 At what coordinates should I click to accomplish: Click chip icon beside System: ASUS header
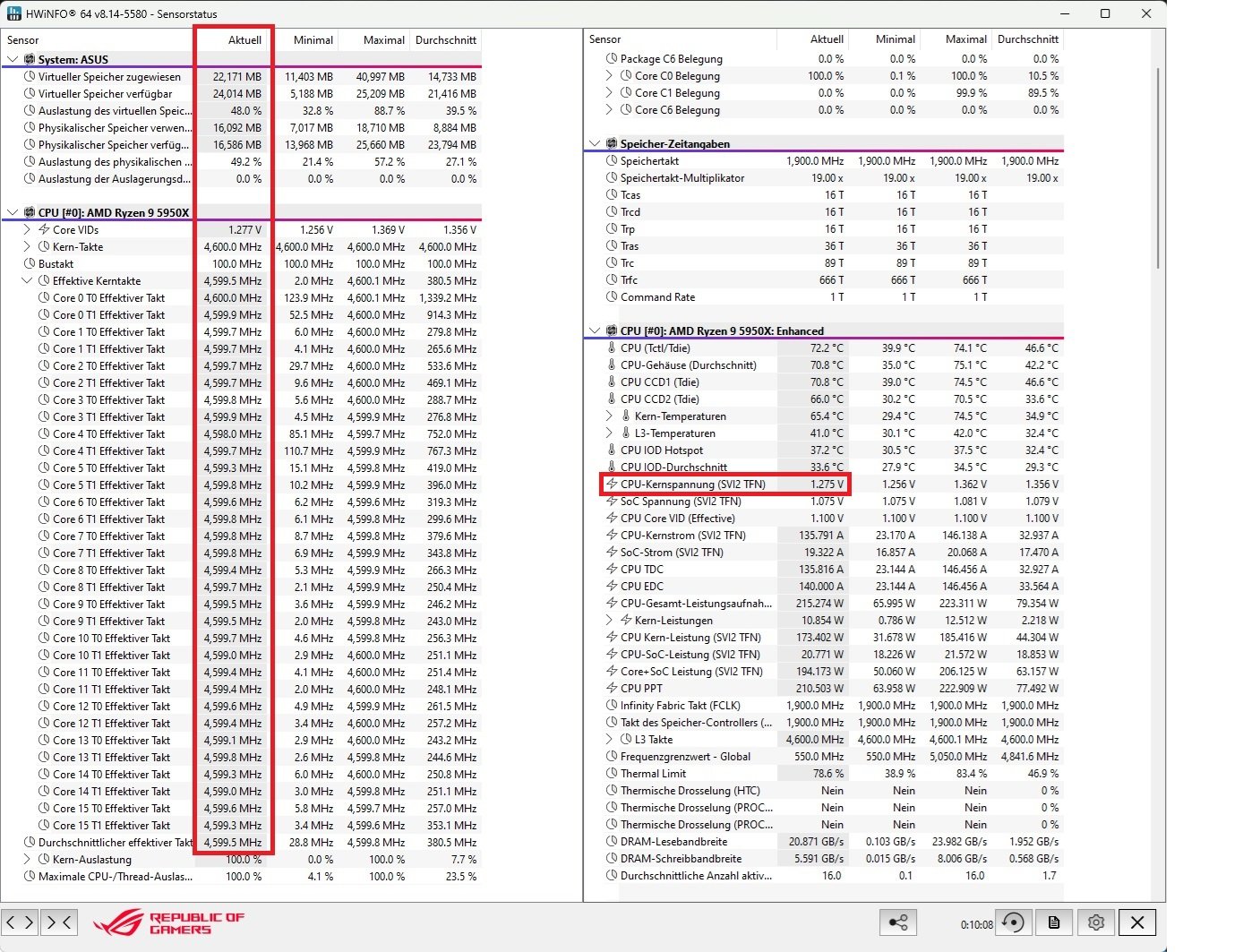pyautogui.click(x=30, y=59)
